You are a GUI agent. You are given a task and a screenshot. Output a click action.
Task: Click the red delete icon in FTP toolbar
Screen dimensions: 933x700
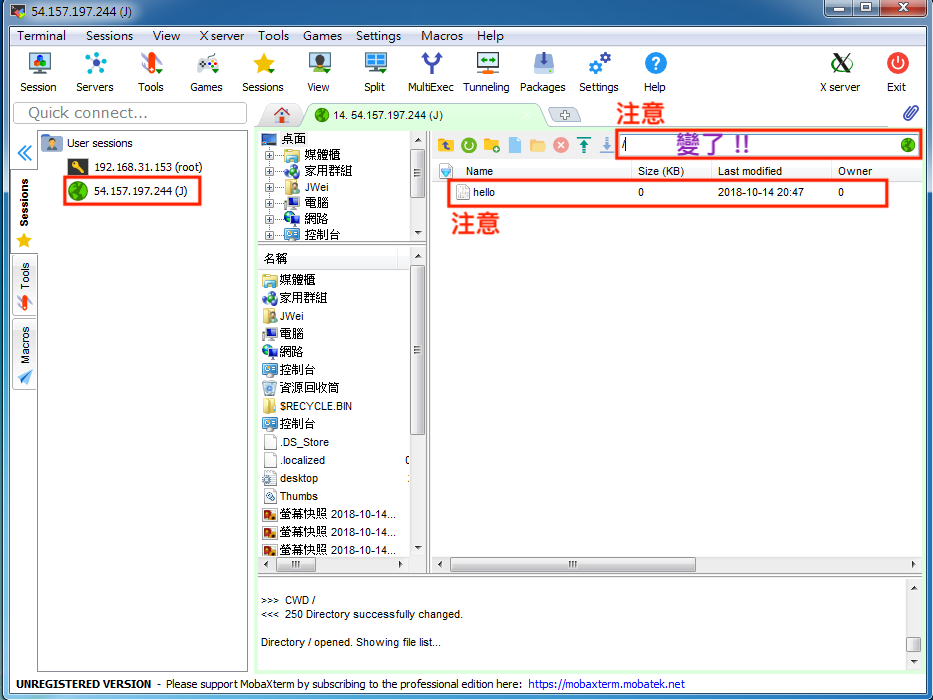561,145
